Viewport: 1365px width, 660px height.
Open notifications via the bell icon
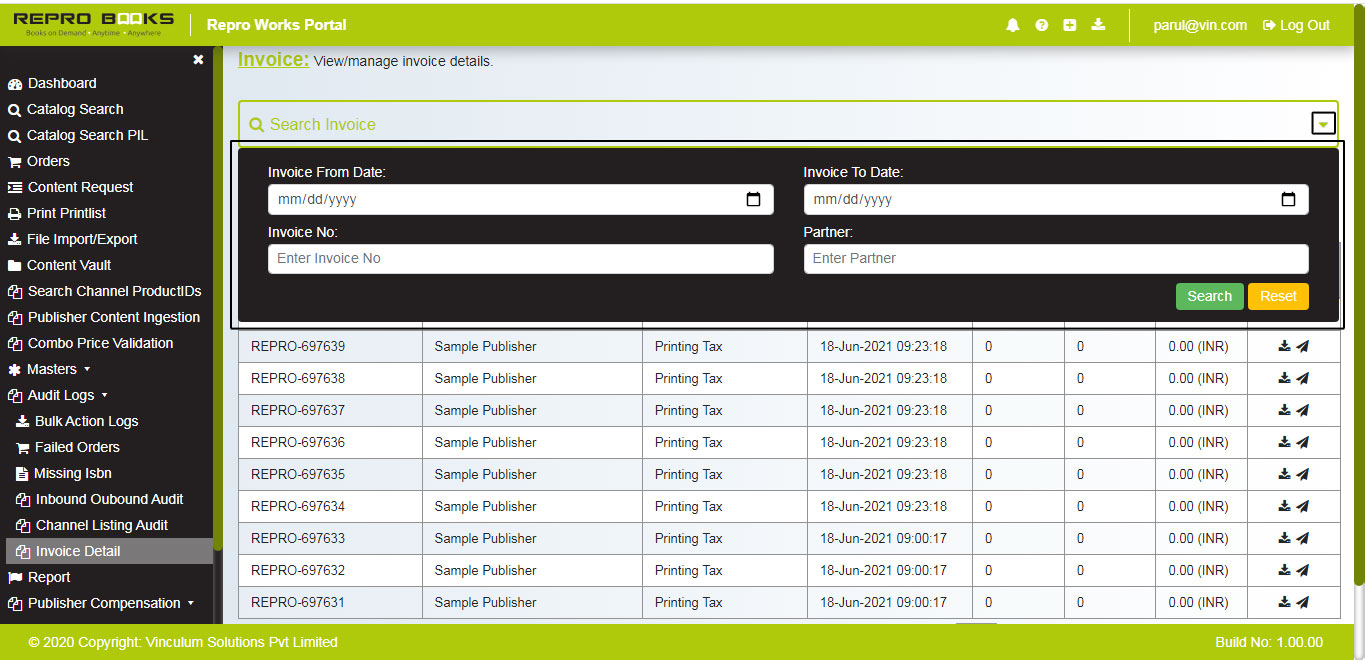coord(1012,24)
